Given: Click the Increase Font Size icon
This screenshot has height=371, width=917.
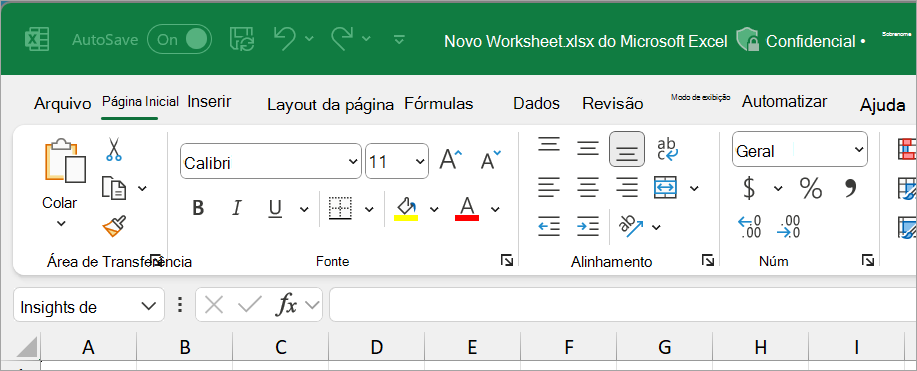Looking at the screenshot, I should (450, 160).
